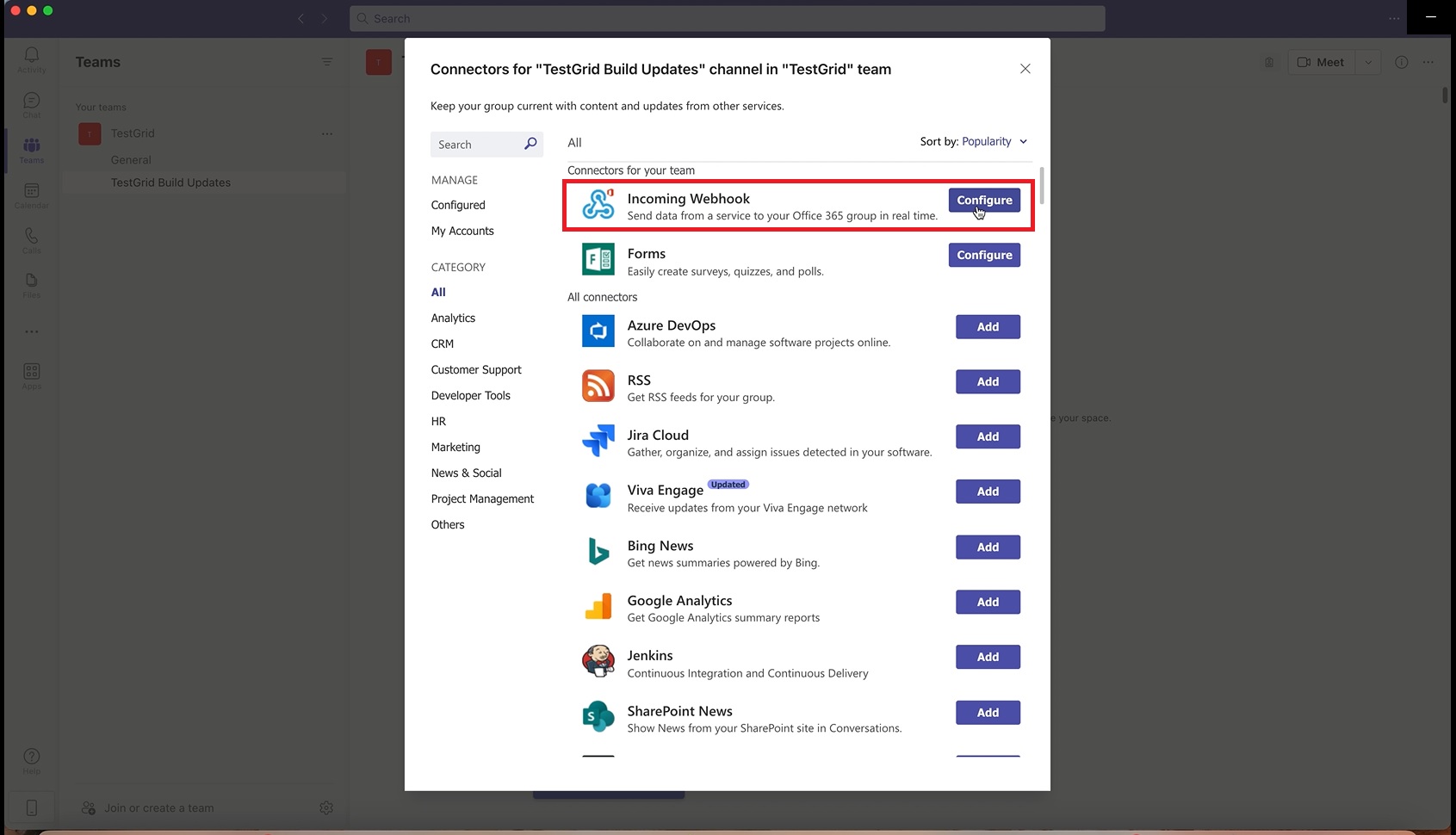Screen dimensions: 1456x835
Task: Click the Jenkins connector icon
Action: 598,661
